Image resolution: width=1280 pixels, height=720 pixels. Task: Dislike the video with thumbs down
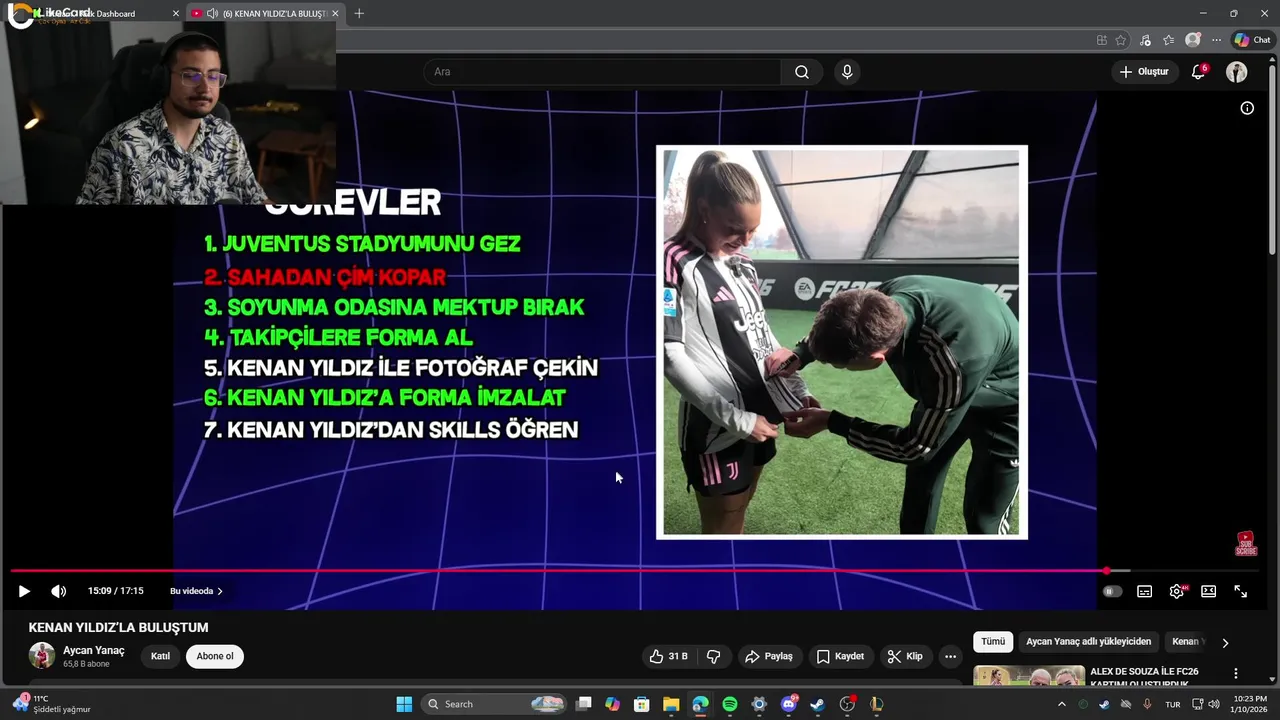click(x=714, y=656)
